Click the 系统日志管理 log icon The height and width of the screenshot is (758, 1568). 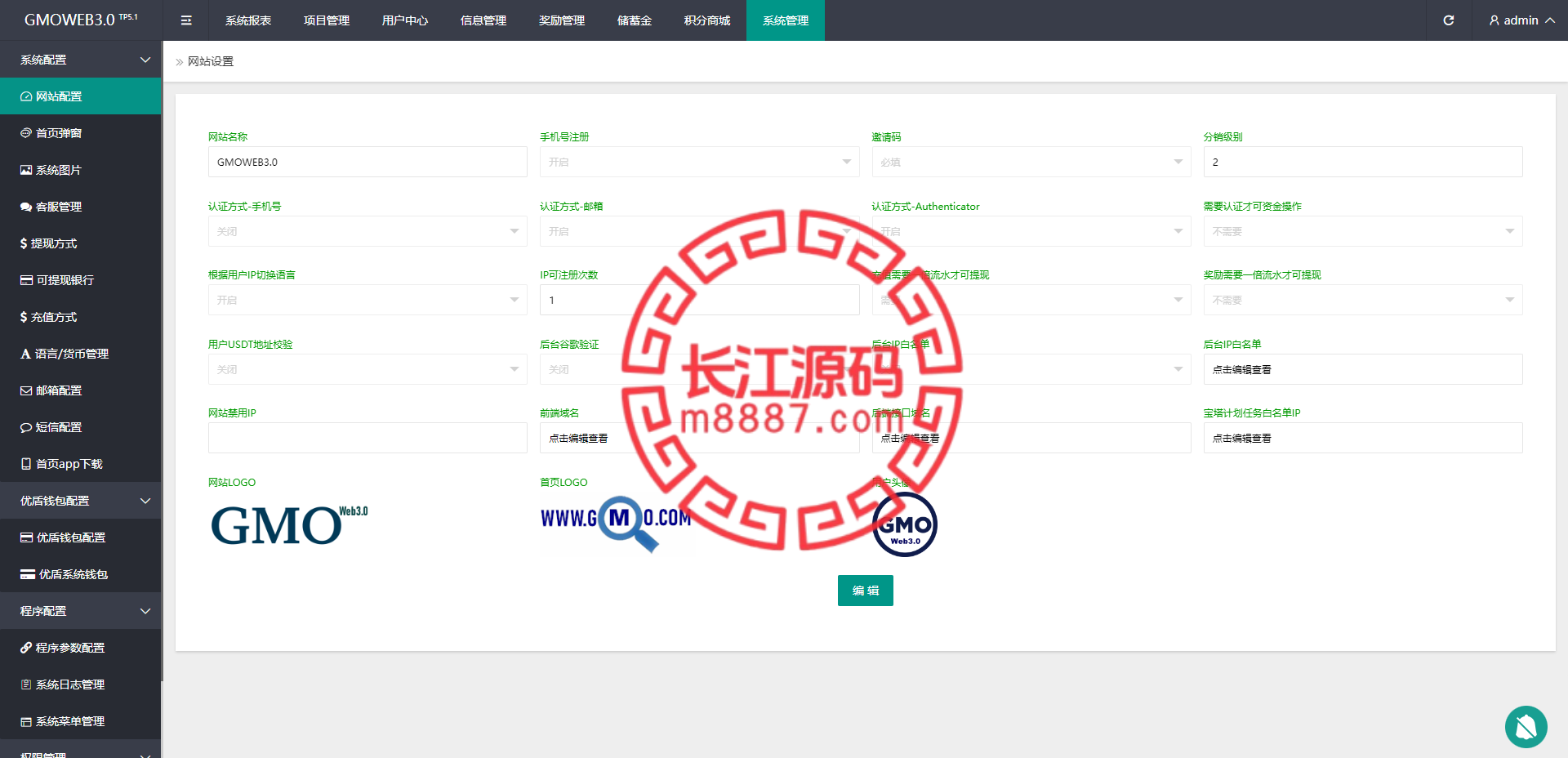26,684
